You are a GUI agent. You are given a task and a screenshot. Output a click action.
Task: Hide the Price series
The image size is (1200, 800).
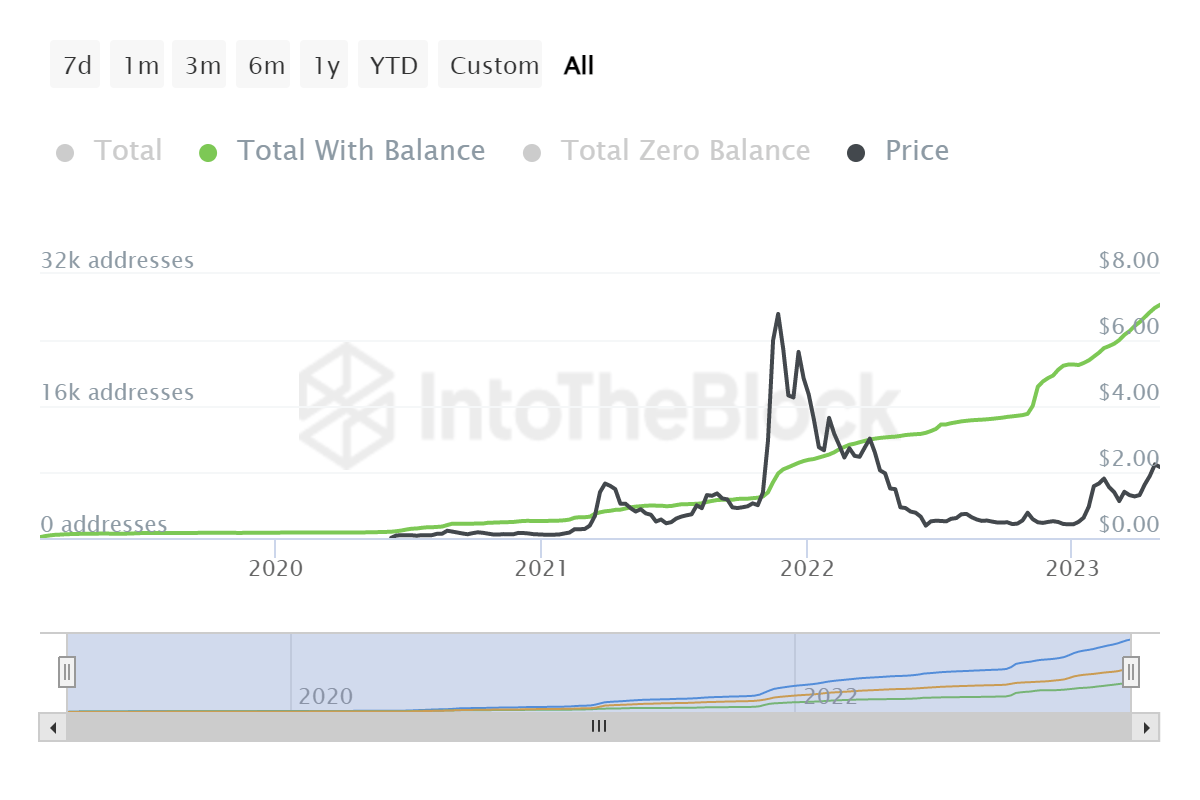coord(916,151)
